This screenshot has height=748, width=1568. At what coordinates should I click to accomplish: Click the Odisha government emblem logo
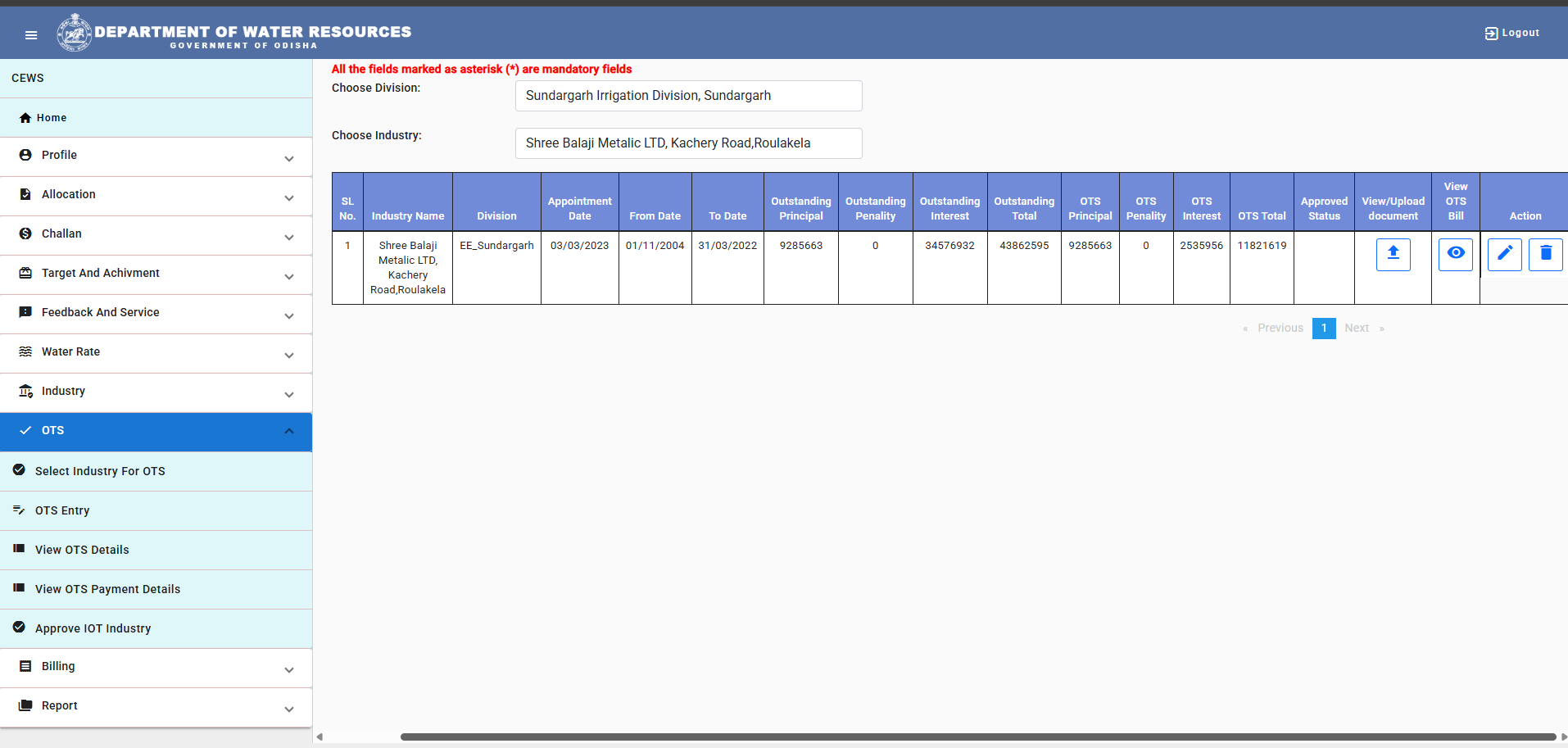(x=74, y=33)
